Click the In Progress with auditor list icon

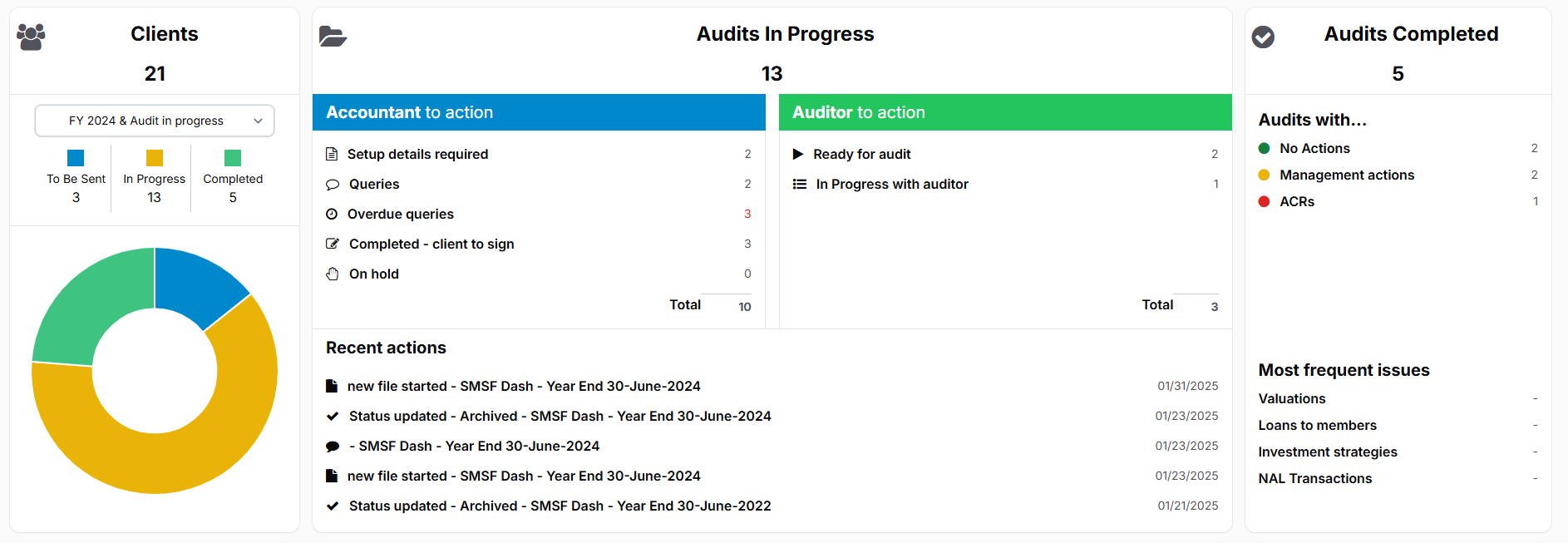click(800, 184)
